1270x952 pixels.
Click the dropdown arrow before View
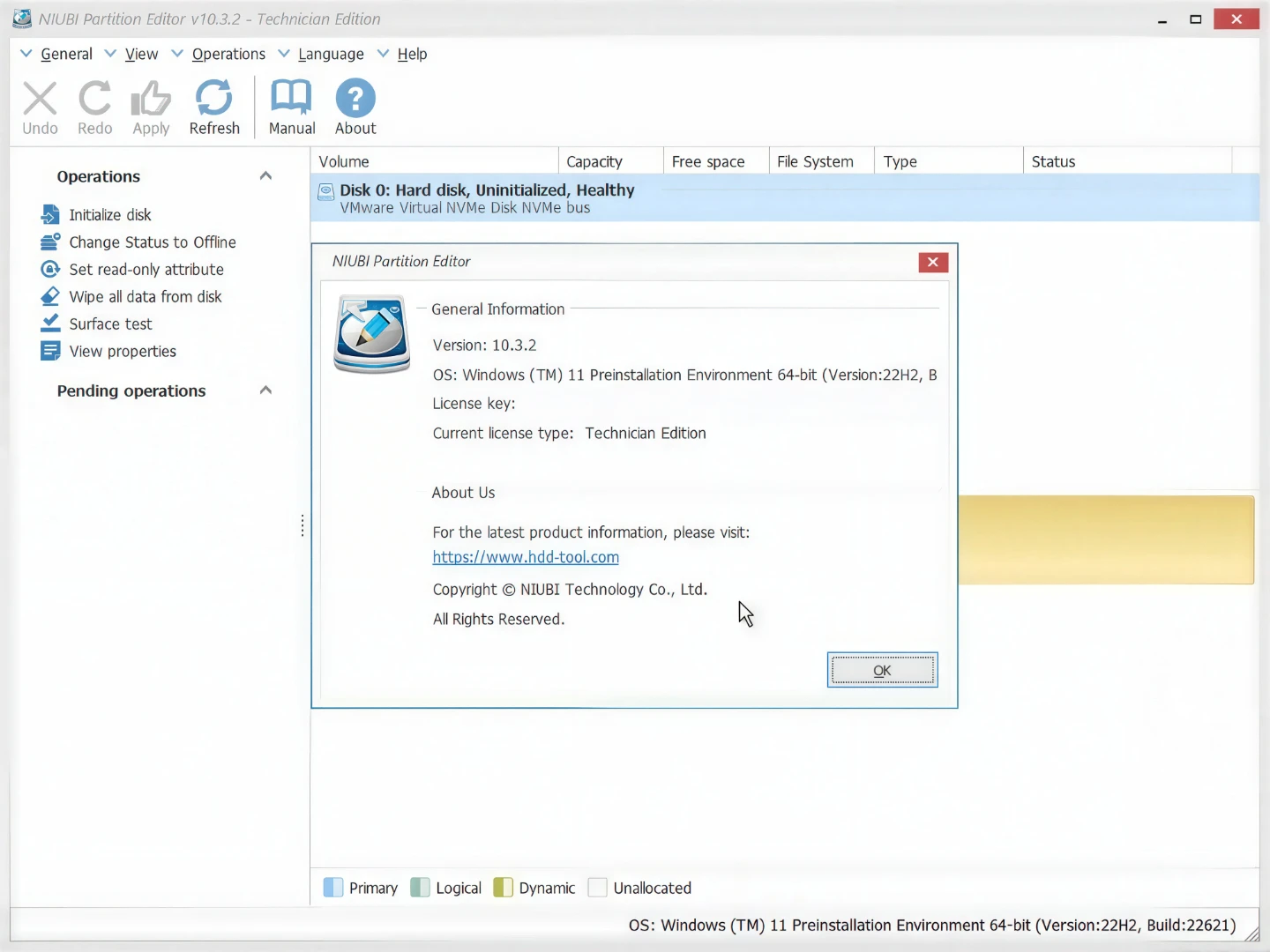click(x=110, y=54)
